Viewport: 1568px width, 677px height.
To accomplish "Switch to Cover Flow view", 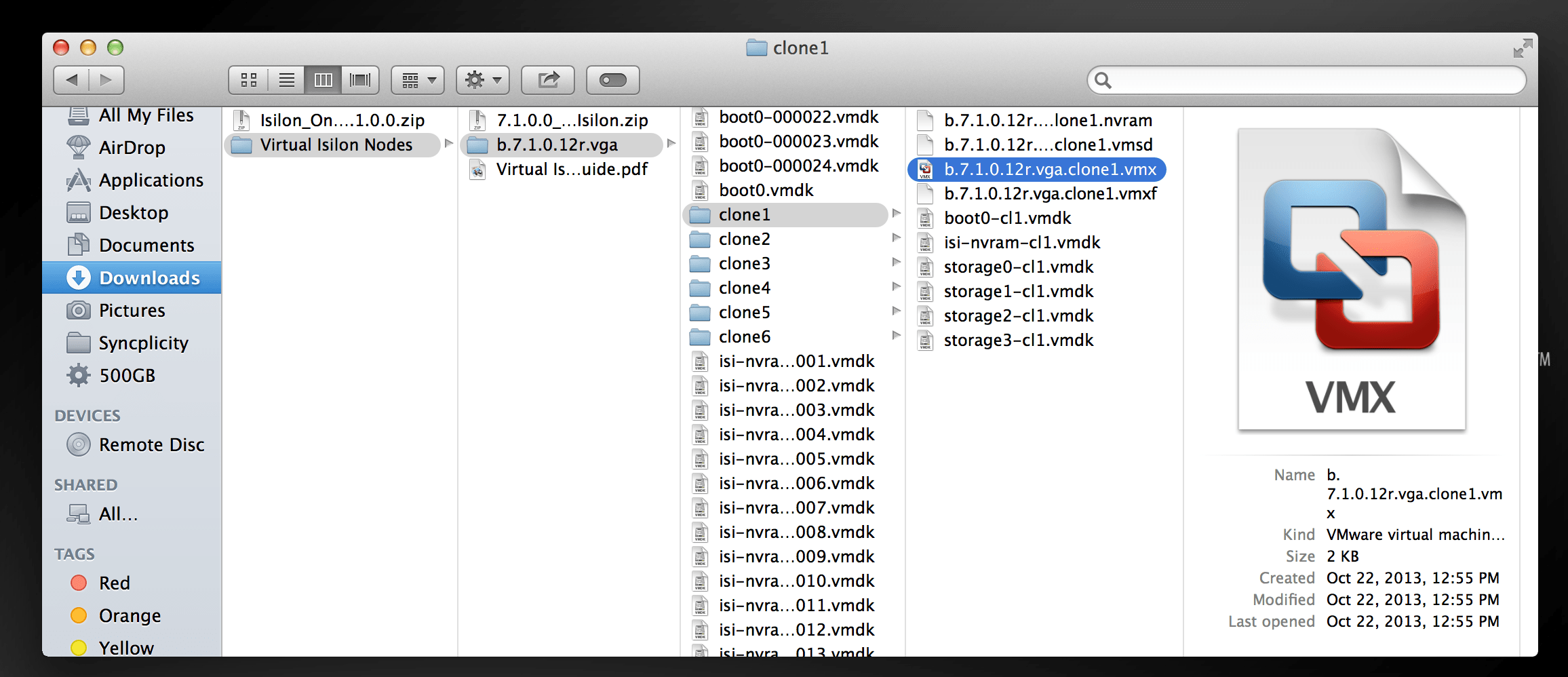I will pyautogui.click(x=360, y=80).
